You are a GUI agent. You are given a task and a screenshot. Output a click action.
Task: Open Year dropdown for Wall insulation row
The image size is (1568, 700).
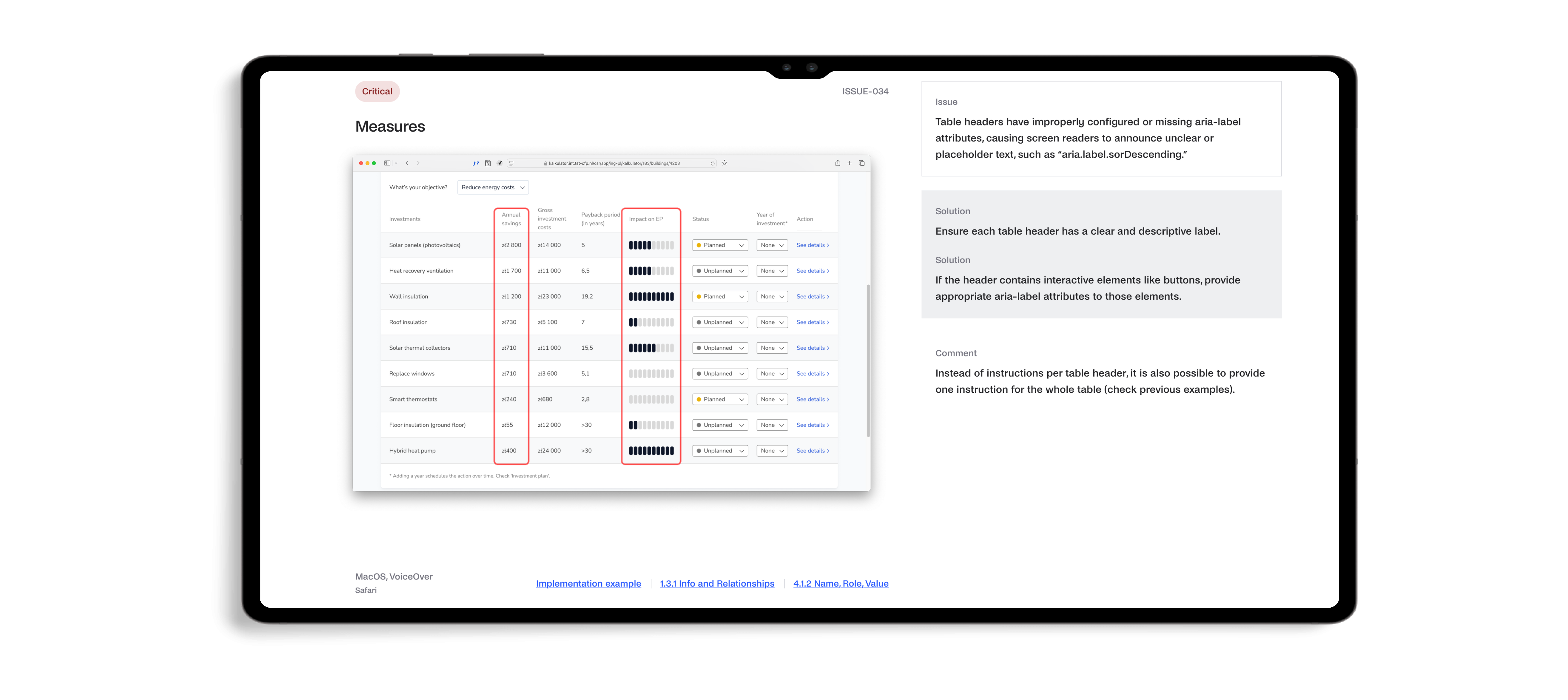(772, 297)
